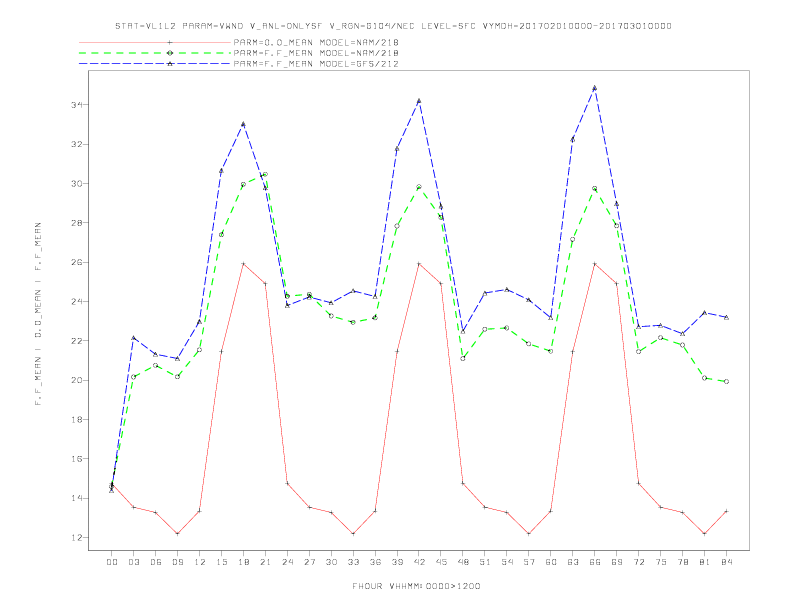Click y-axis tick label 16
This screenshot has height=612, width=792.
pyautogui.click(x=77, y=459)
